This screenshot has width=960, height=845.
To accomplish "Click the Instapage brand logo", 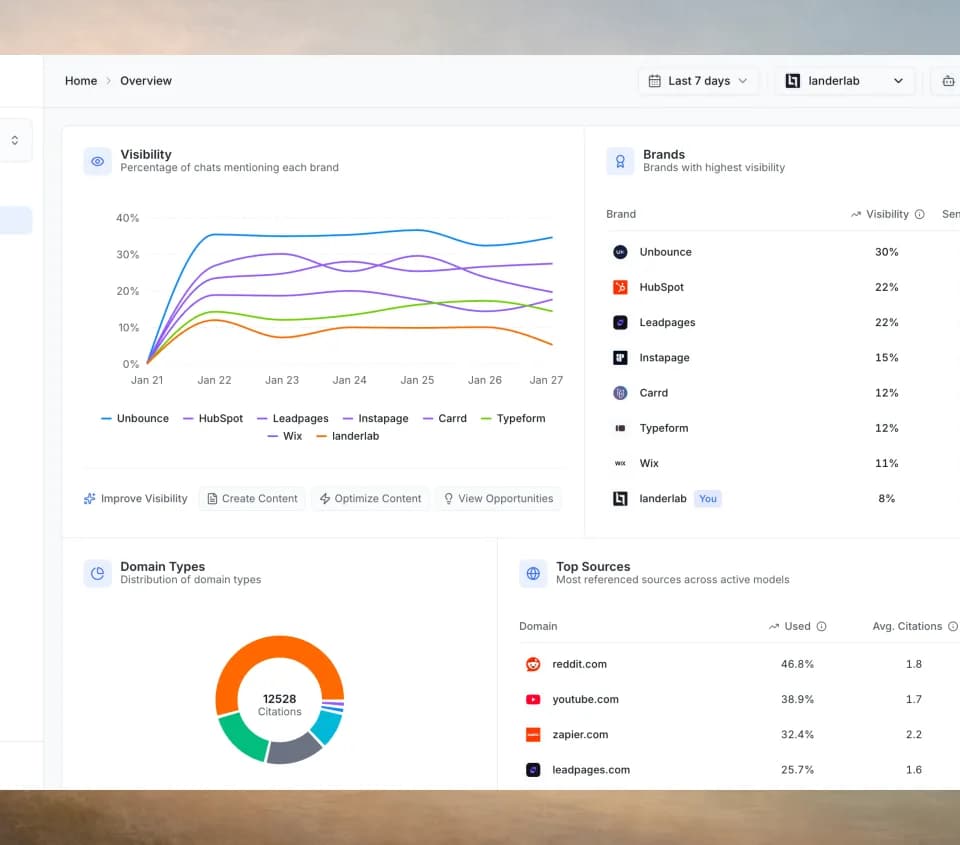I will tap(620, 358).
